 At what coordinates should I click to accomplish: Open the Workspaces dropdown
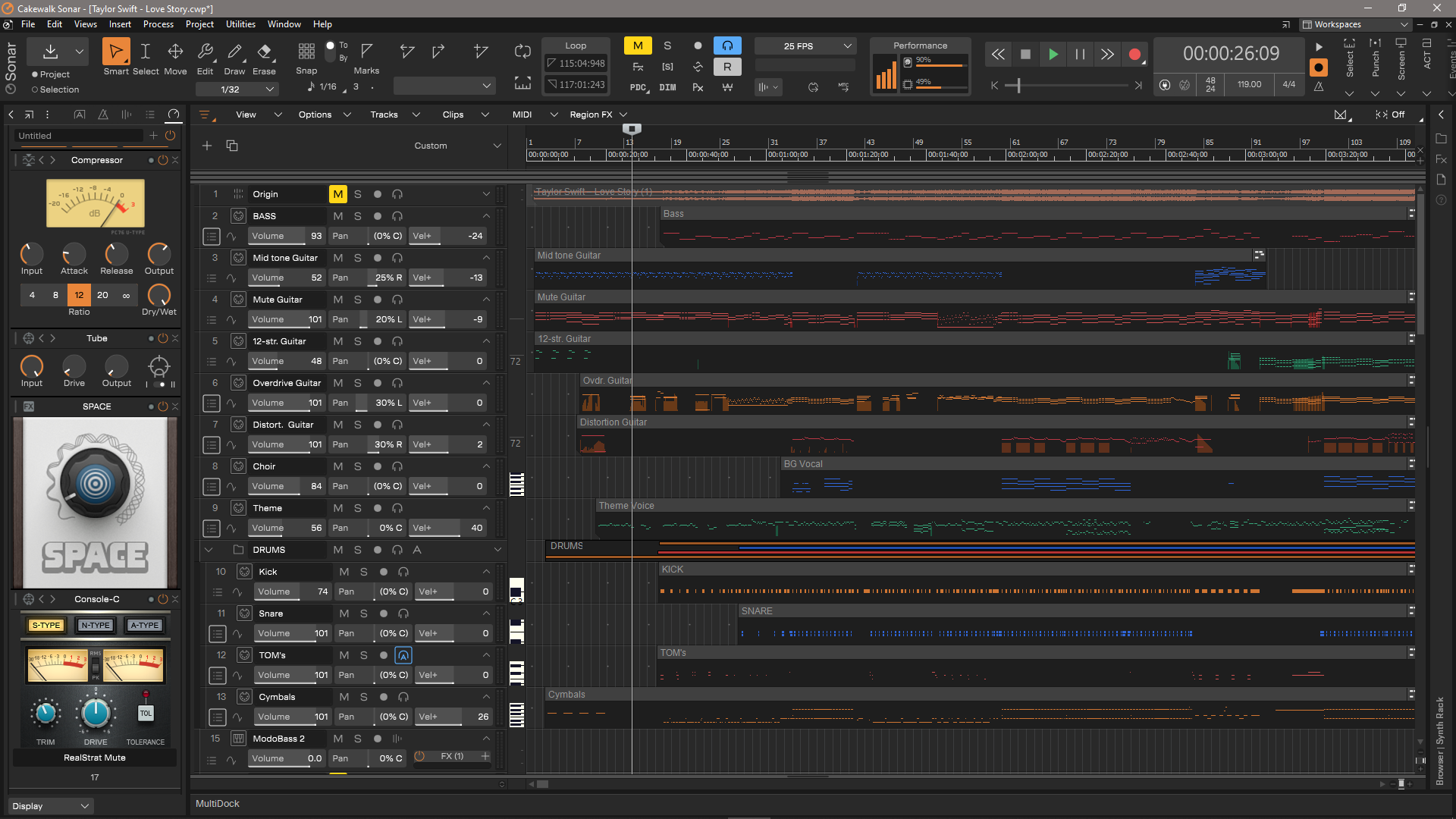1355,24
